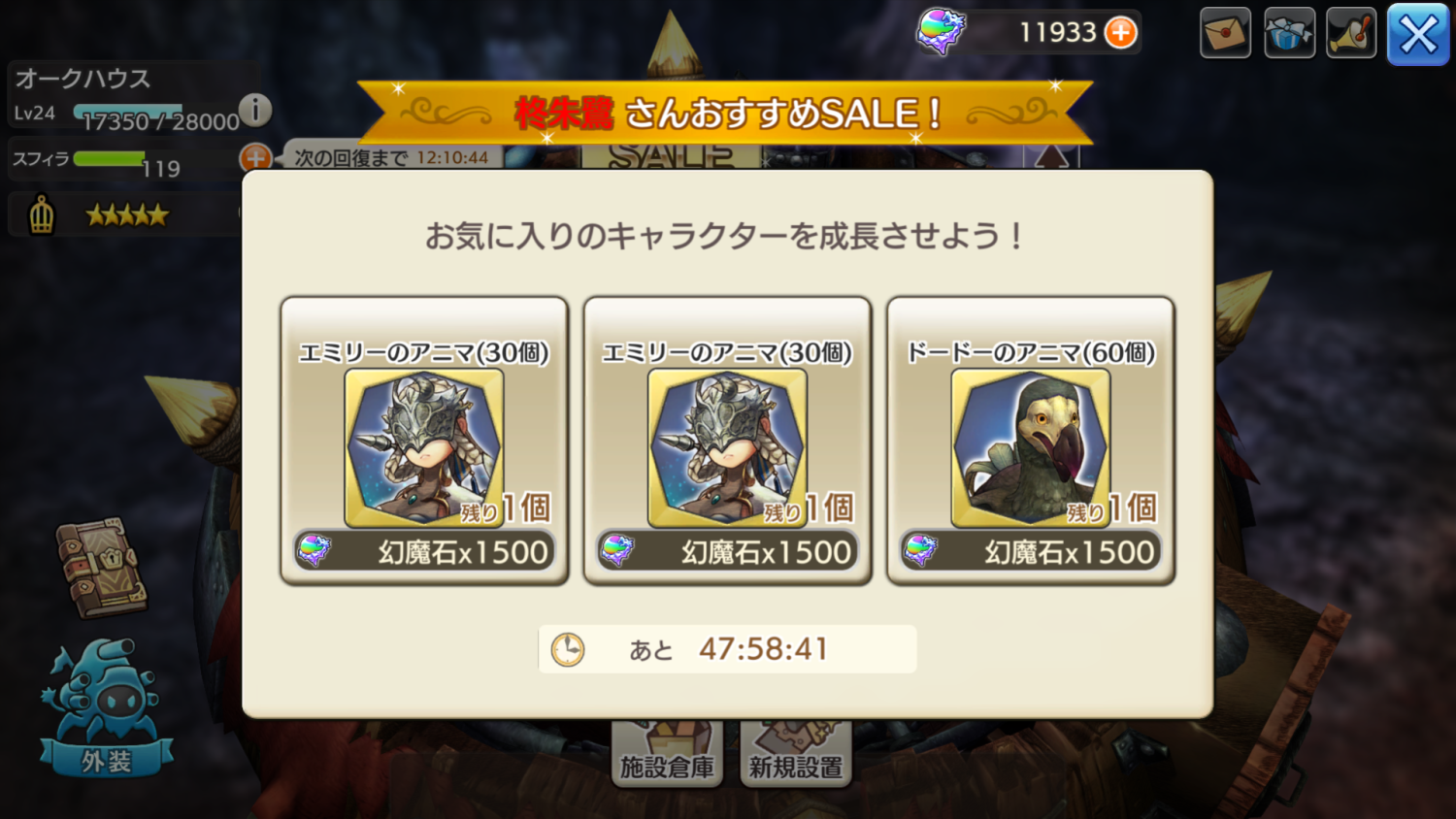Select first エミリーのアニマ(30個) offer card
Screen dimensions: 1456x819
tap(424, 441)
